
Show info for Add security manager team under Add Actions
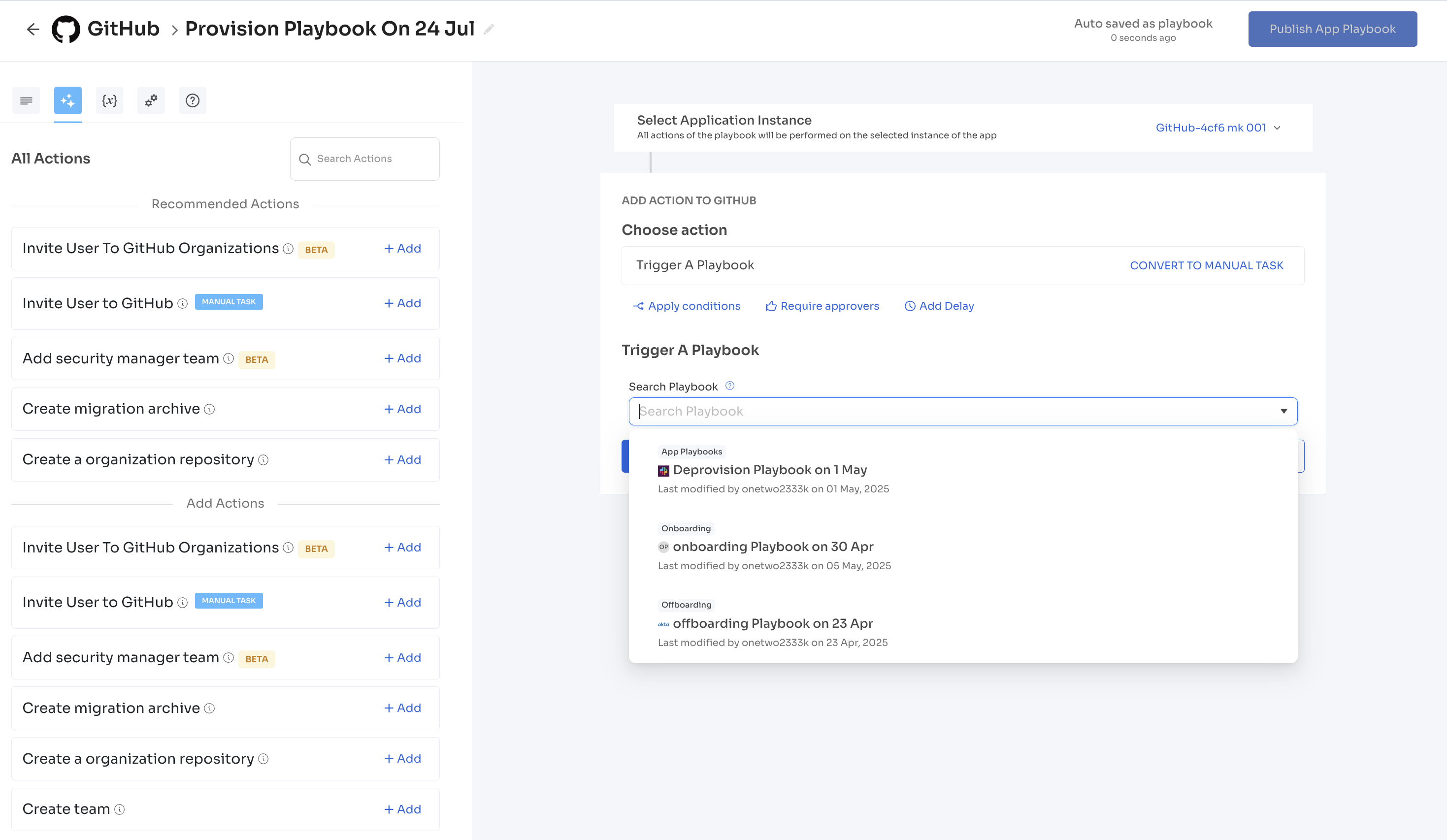click(x=229, y=657)
